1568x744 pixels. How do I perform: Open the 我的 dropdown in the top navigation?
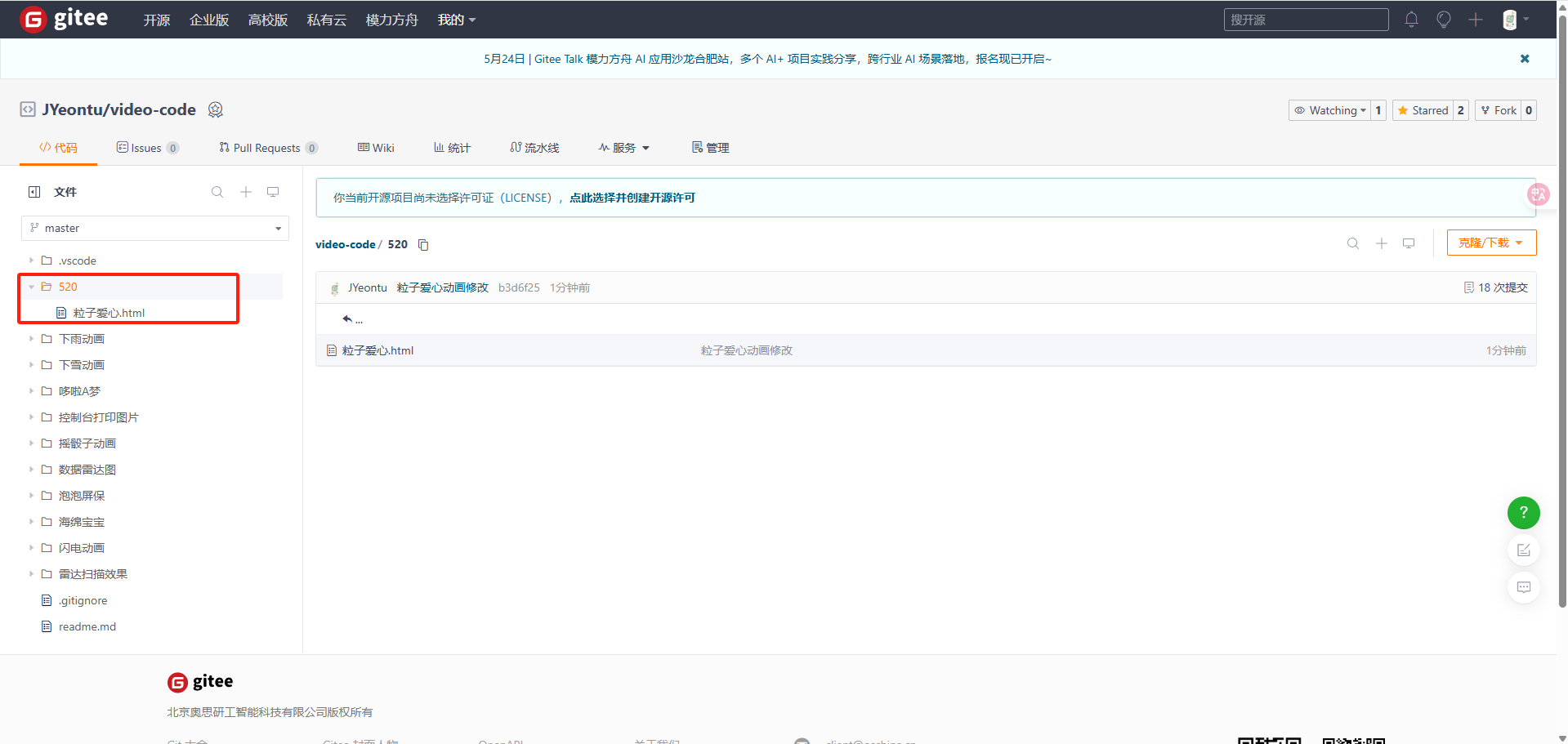pyautogui.click(x=456, y=20)
